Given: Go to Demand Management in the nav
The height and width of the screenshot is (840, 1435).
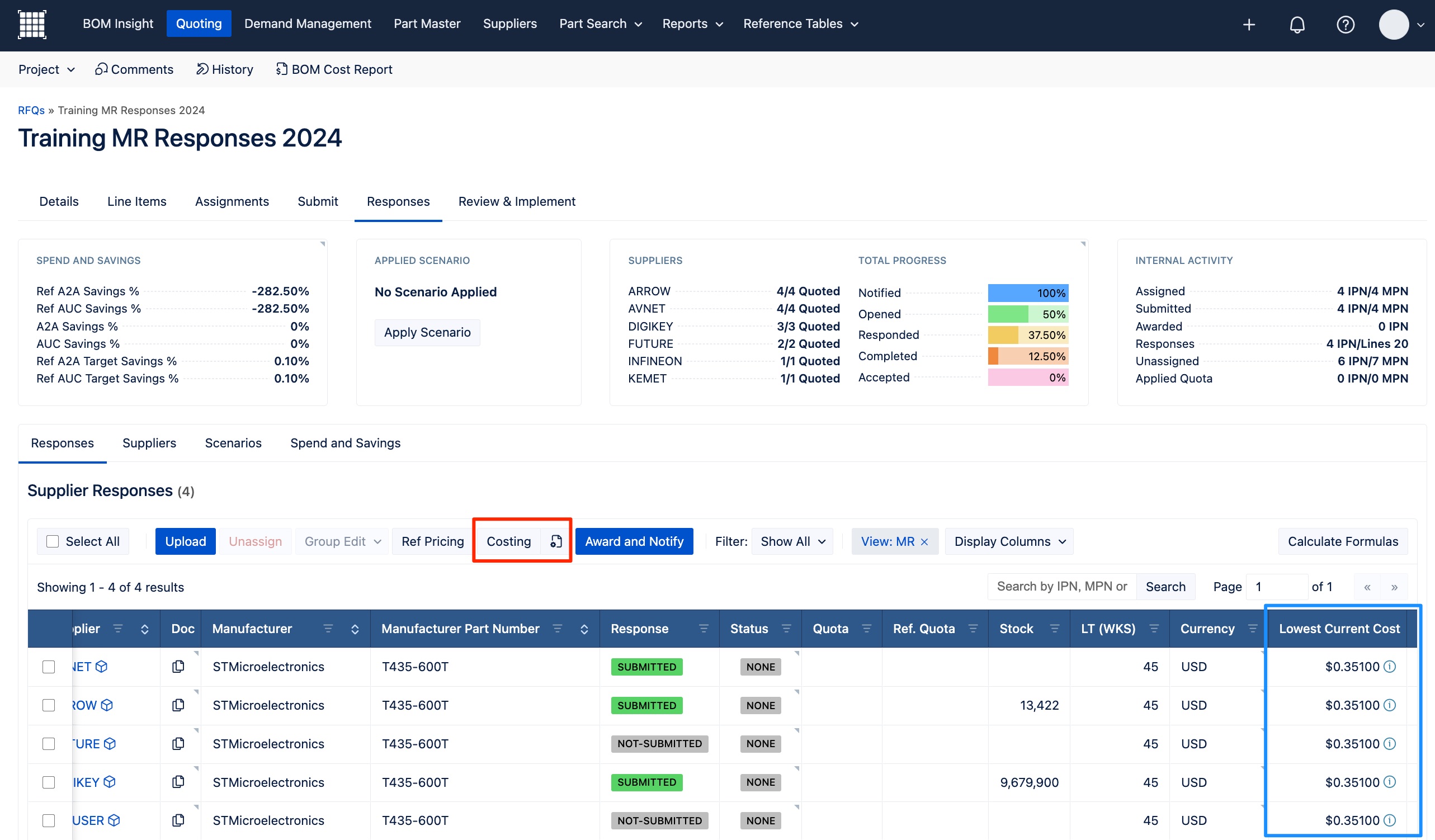Looking at the screenshot, I should pos(308,23).
